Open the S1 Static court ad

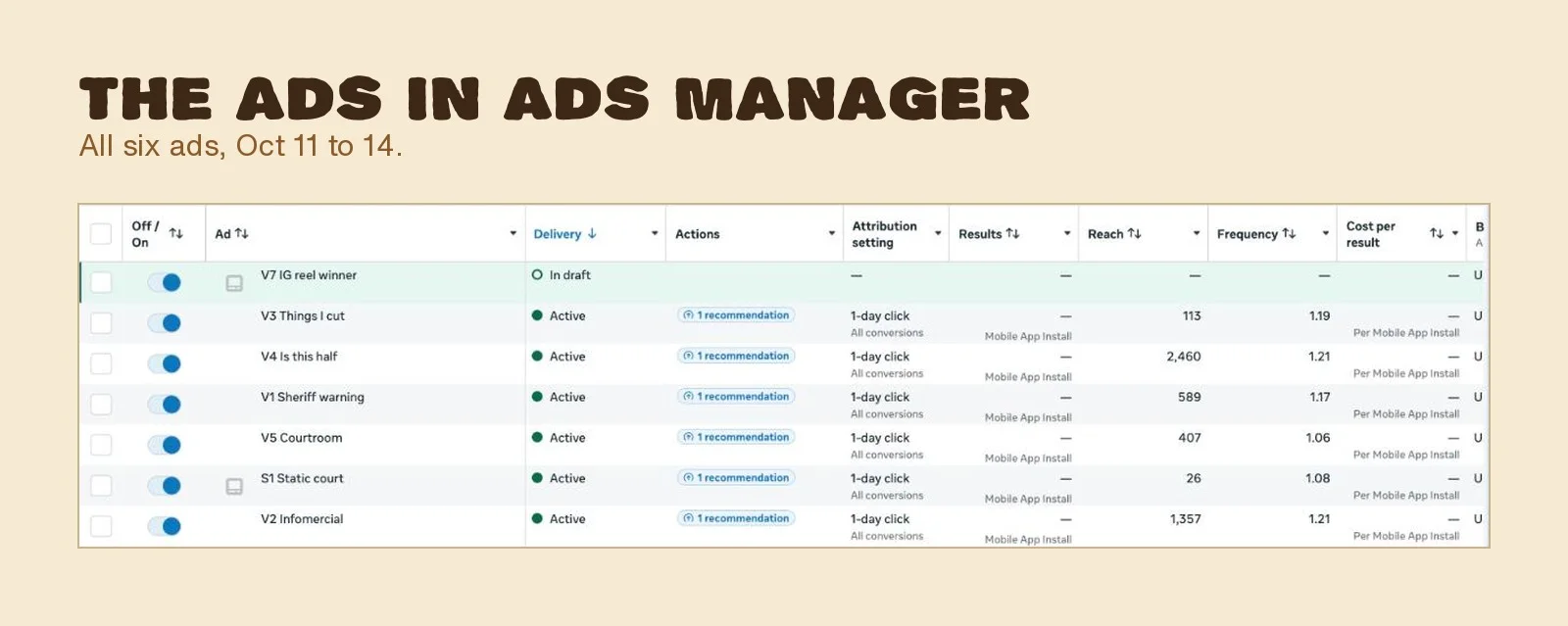(x=302, y=478)
